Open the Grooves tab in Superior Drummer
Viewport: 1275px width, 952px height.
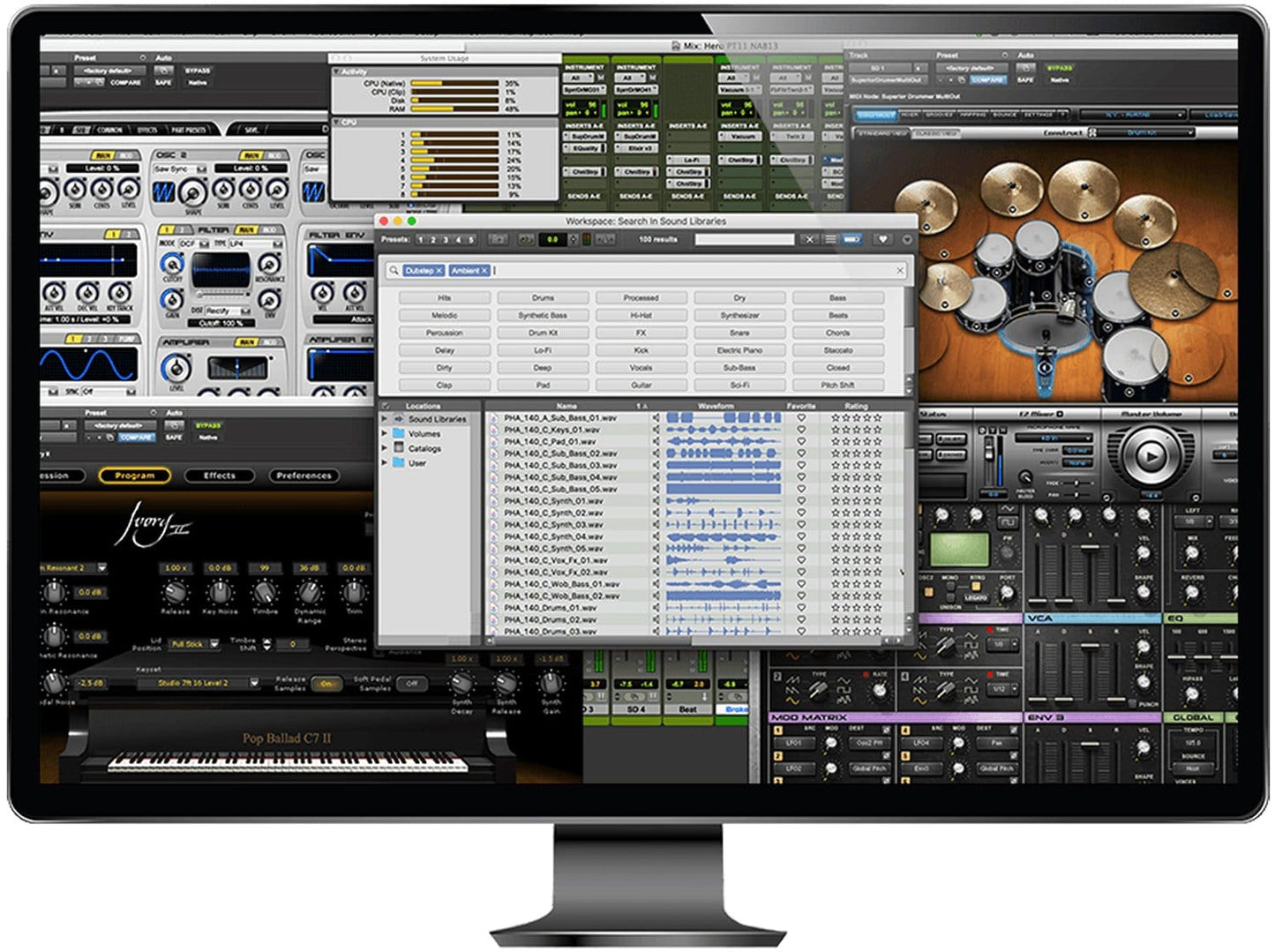coord(937,113)
